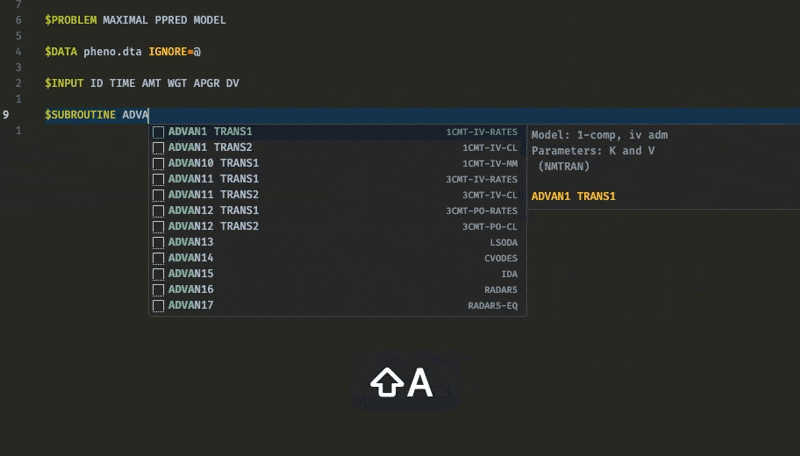Click the 3CMT-IV-RATES detail label

click(x=482, y=180)
